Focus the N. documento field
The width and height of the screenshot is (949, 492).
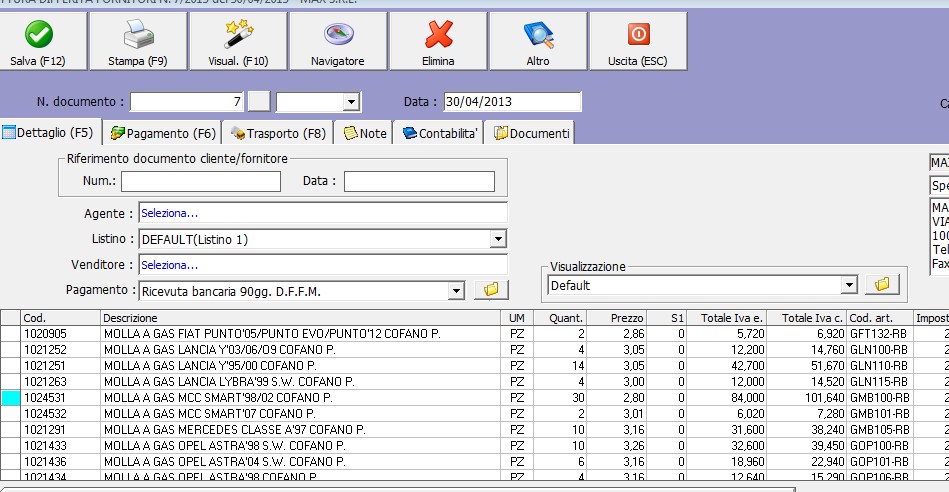pos(187,102)
